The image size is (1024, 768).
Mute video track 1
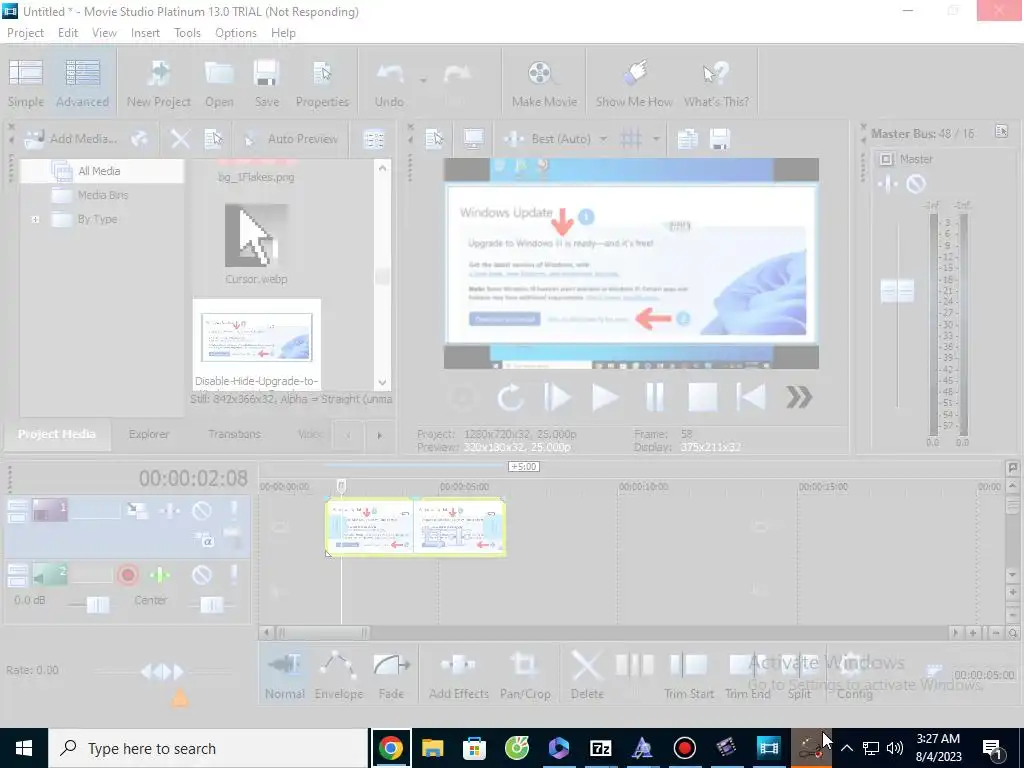coord(202,510)
